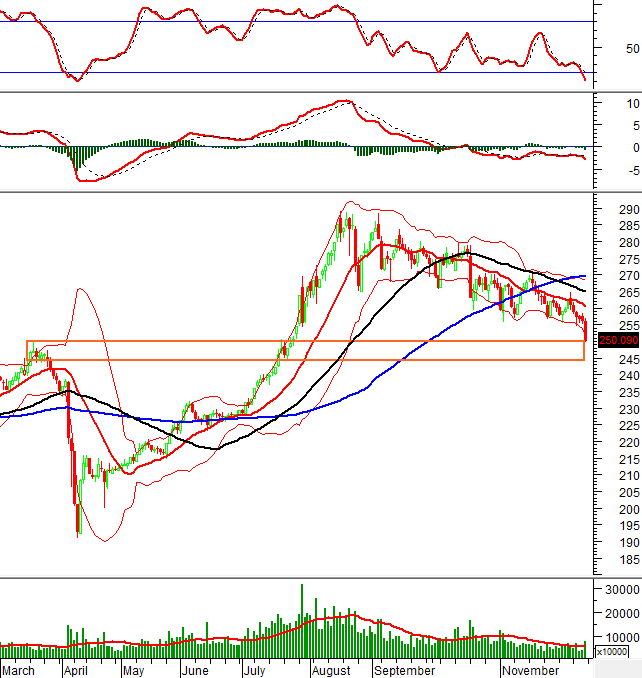Click the August label on time axis
This screenshot has height=678, width=642.
(x=329, y=670)
